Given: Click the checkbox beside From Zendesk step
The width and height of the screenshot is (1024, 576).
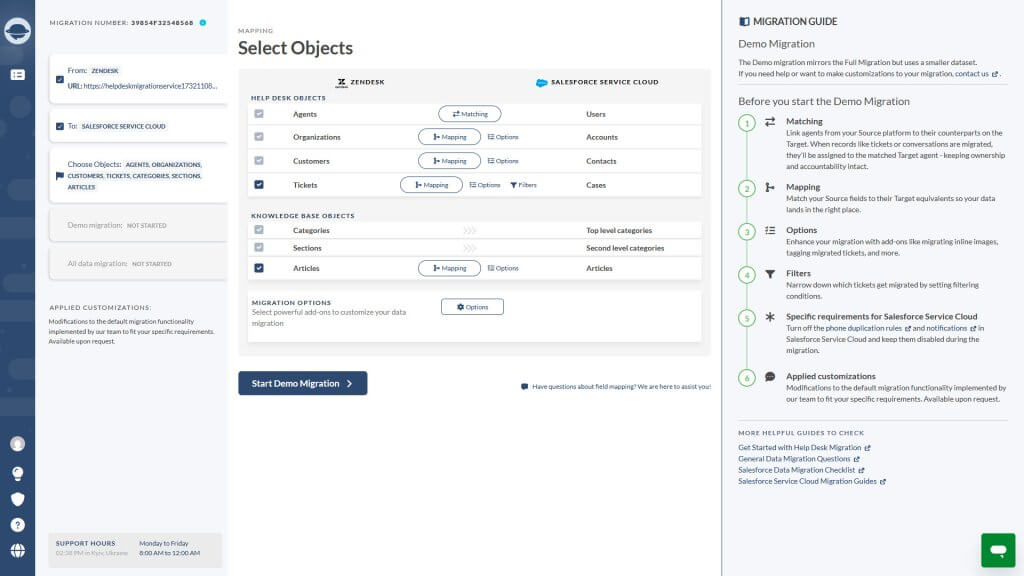Looking at the screenshot, I should click(59, 80).
